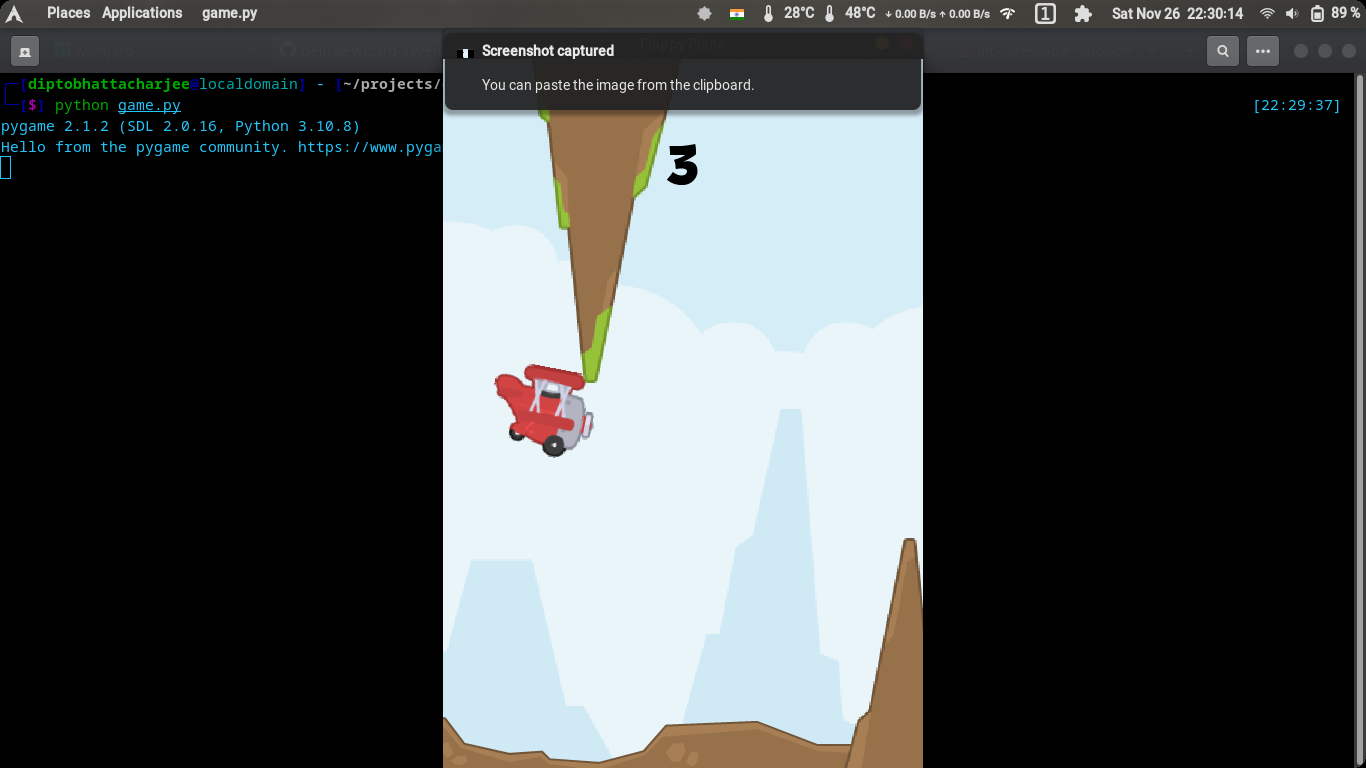The width and height of the screenshot is (1366, 768).
Task: Click pygame 2.1.2 version line in terminal
Action: click(180, 126)
